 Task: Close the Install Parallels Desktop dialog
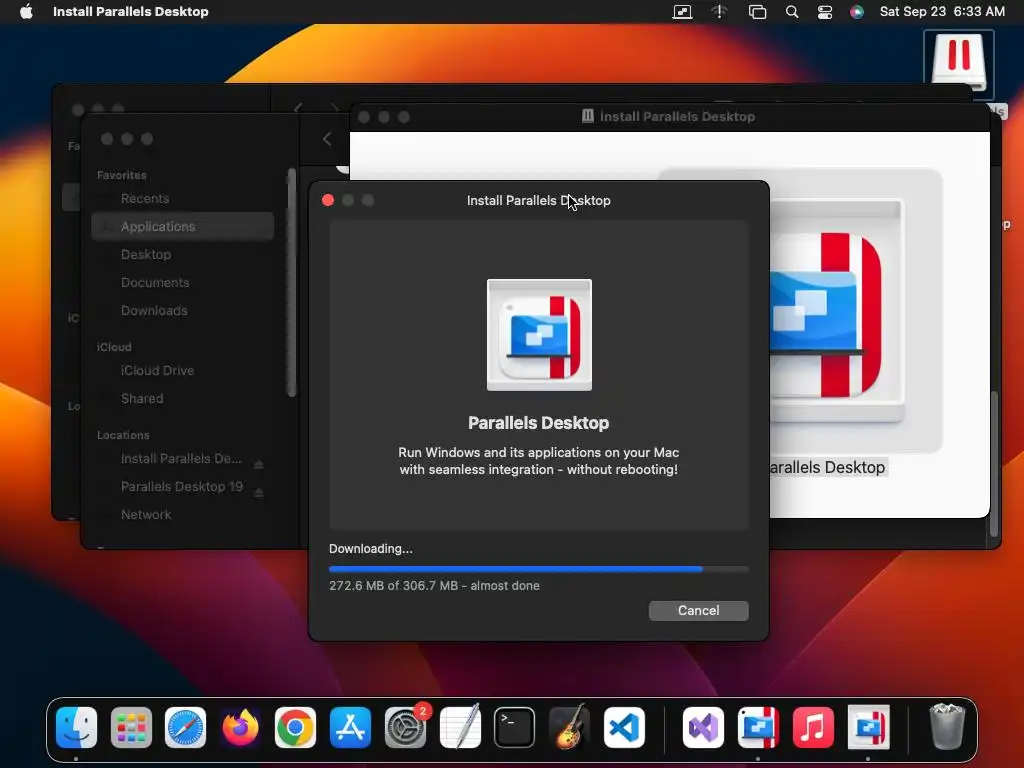pos(328,200)
